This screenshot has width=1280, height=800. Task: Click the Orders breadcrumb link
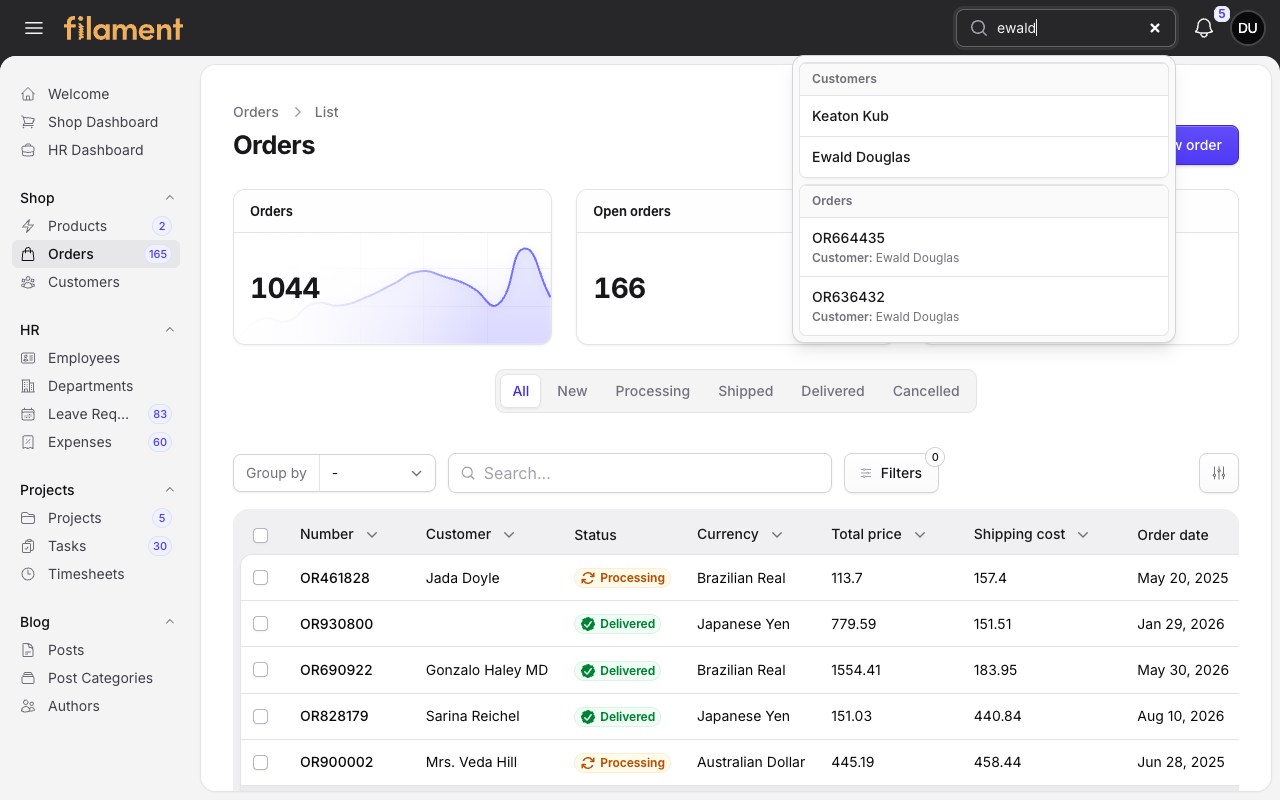pyautogui.click(x=256, y=112)
